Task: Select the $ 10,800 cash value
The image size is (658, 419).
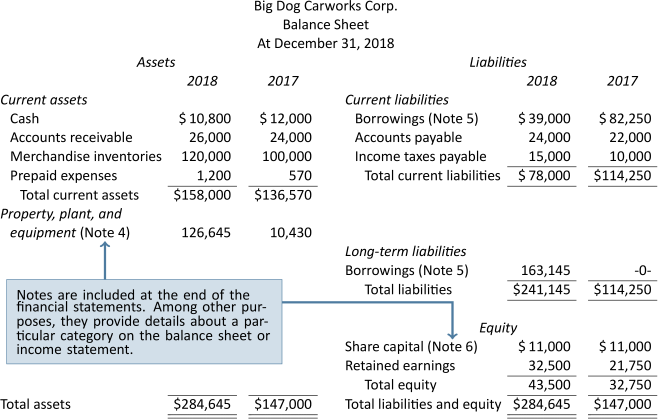Action: 205,119
